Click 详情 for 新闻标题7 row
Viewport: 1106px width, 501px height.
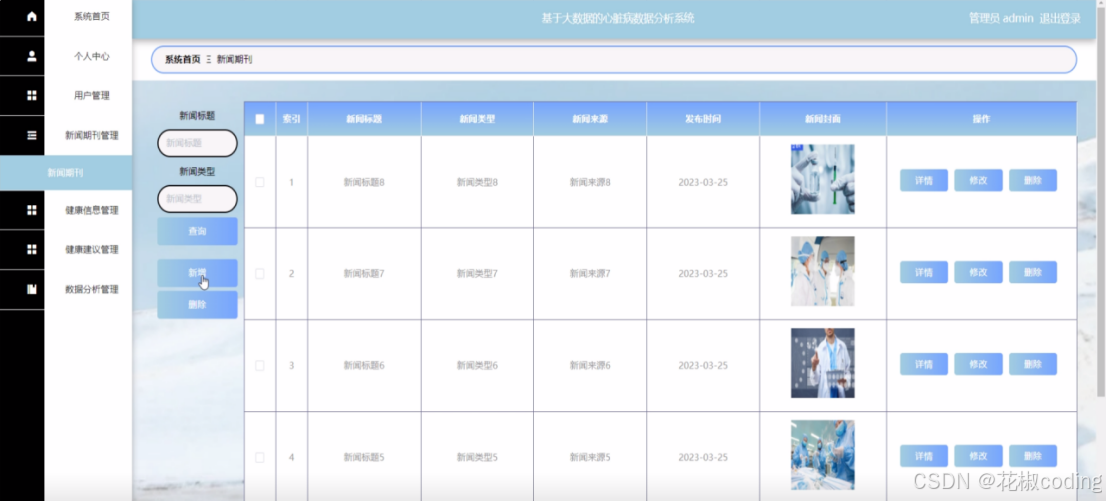tap(924, 272)
